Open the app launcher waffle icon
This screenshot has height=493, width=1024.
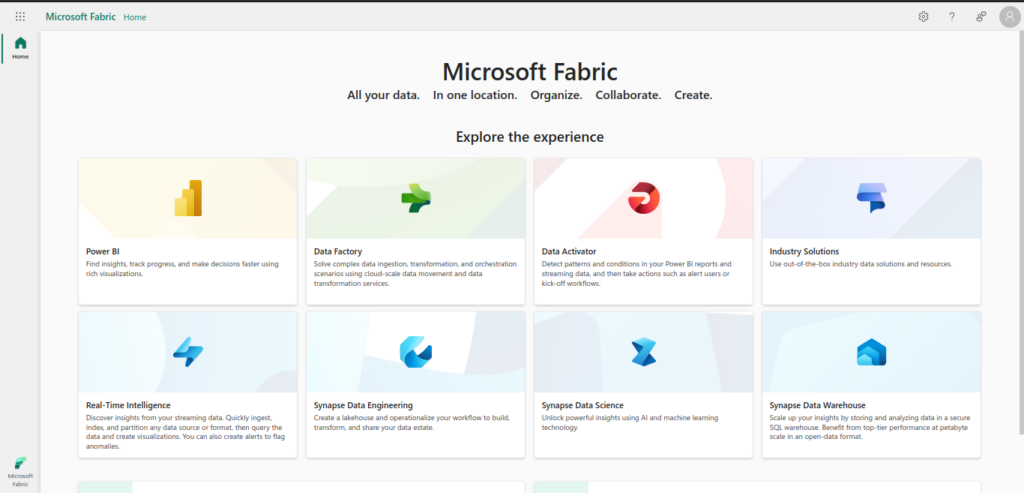point(20,17)
